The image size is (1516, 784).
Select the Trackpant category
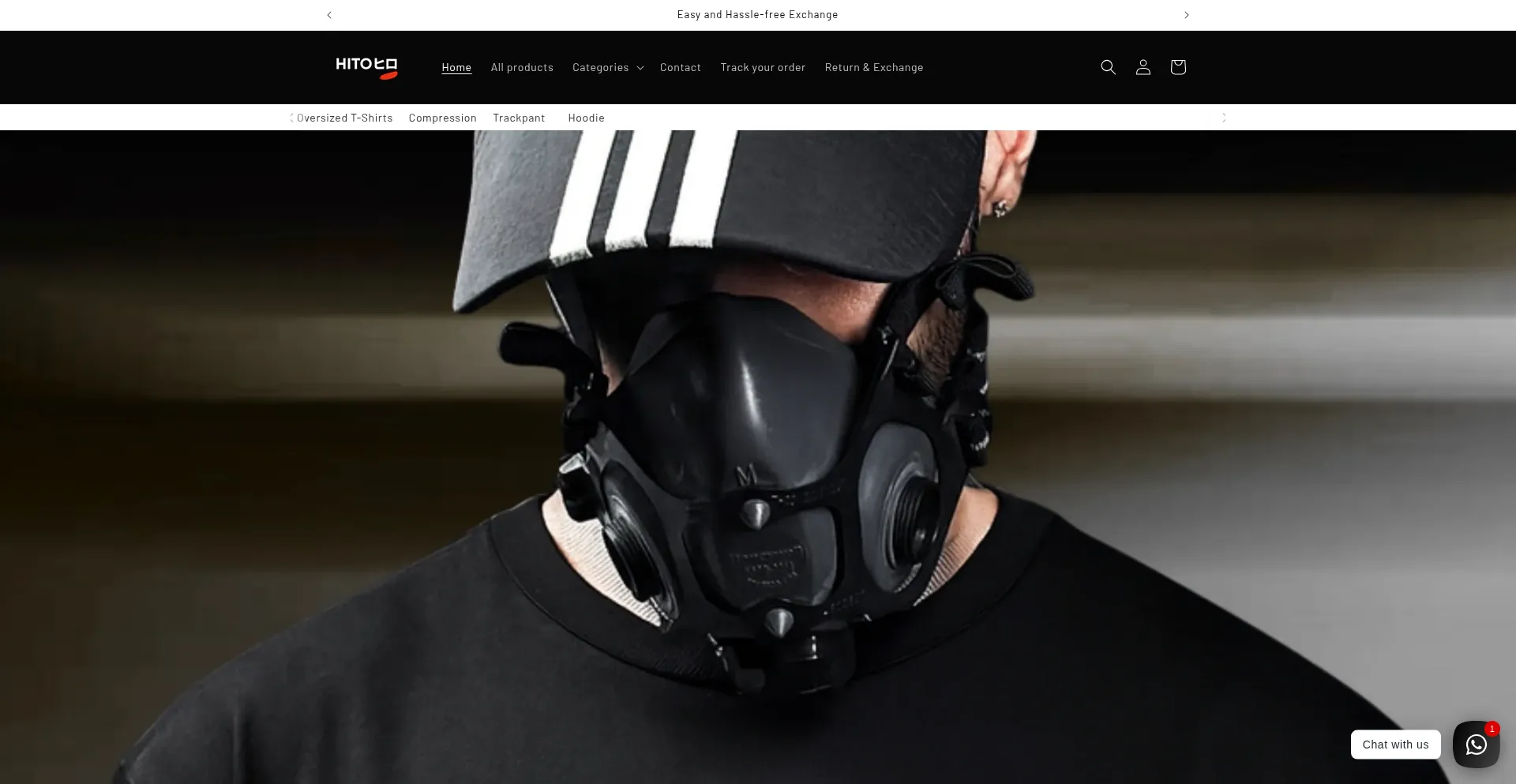(x=519, y=118)
